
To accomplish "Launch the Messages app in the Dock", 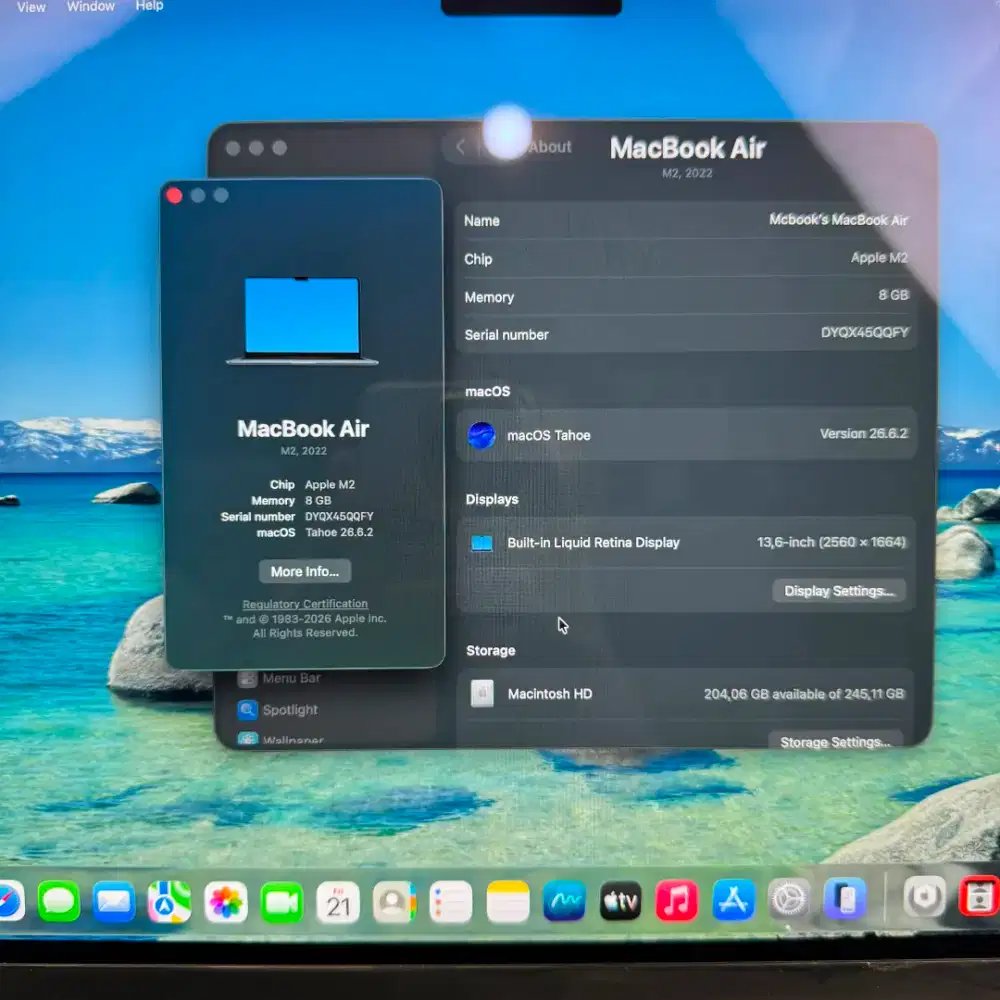I will (59, 902).
